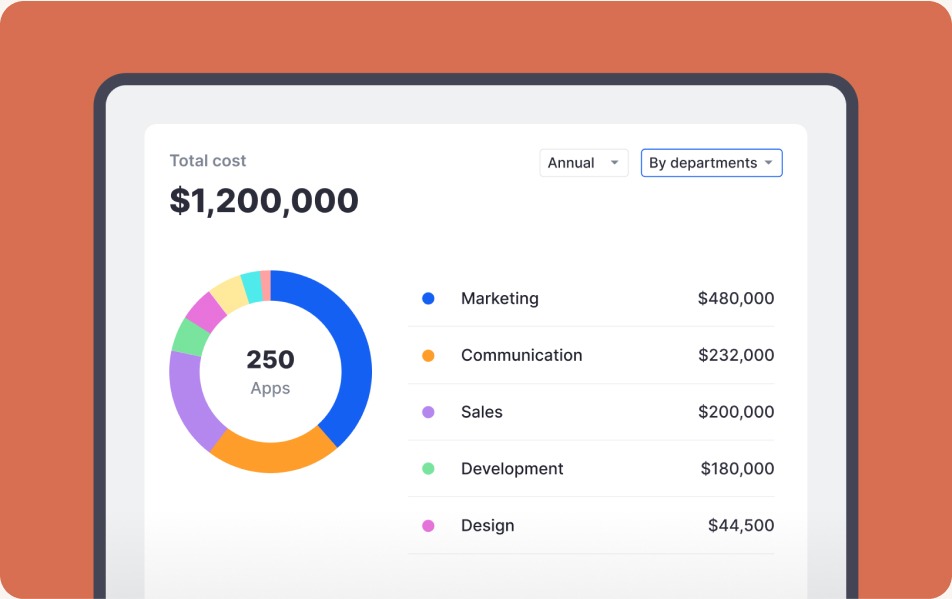Click the magenta donut chart segment
Viewport: 952px width, 599px height.
coord(205,312)
